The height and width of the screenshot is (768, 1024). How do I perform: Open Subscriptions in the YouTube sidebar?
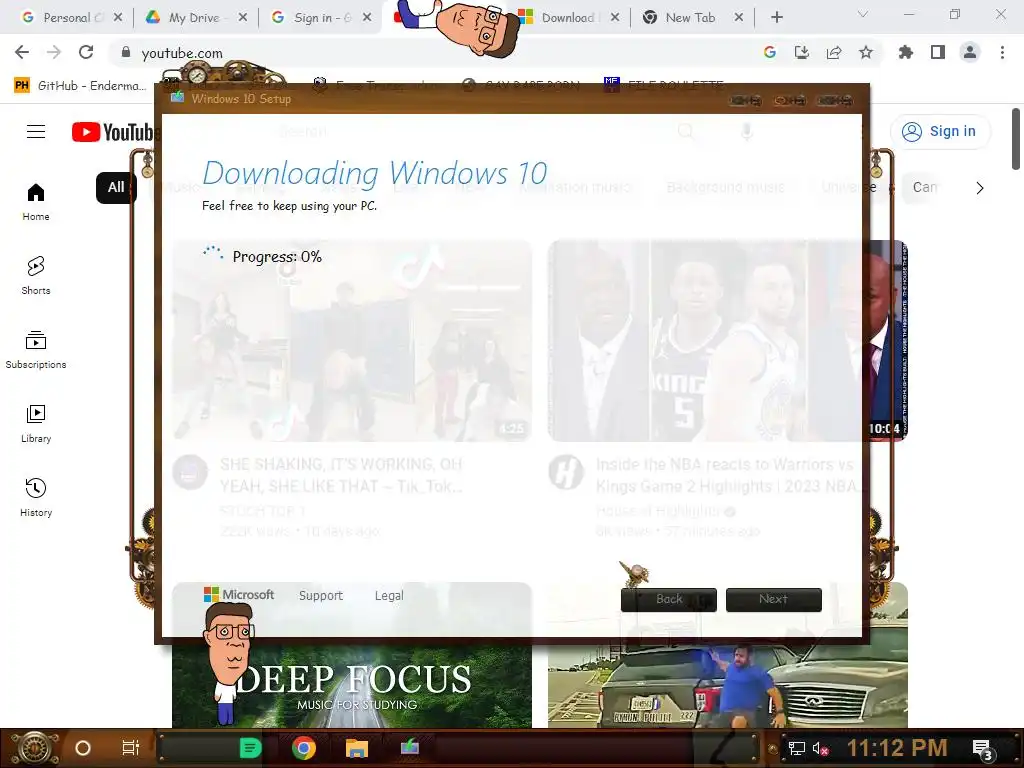tap(36, 349)
